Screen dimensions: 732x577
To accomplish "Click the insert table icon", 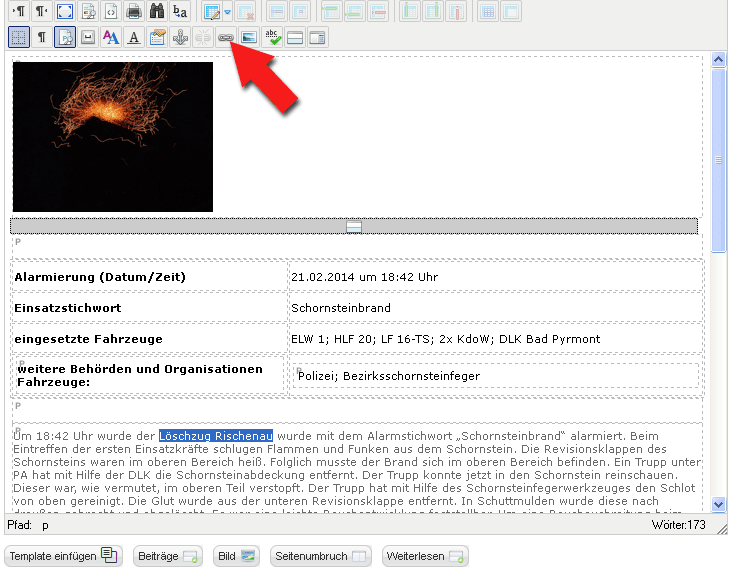I will pyautogui.click(x=212, y=12).
